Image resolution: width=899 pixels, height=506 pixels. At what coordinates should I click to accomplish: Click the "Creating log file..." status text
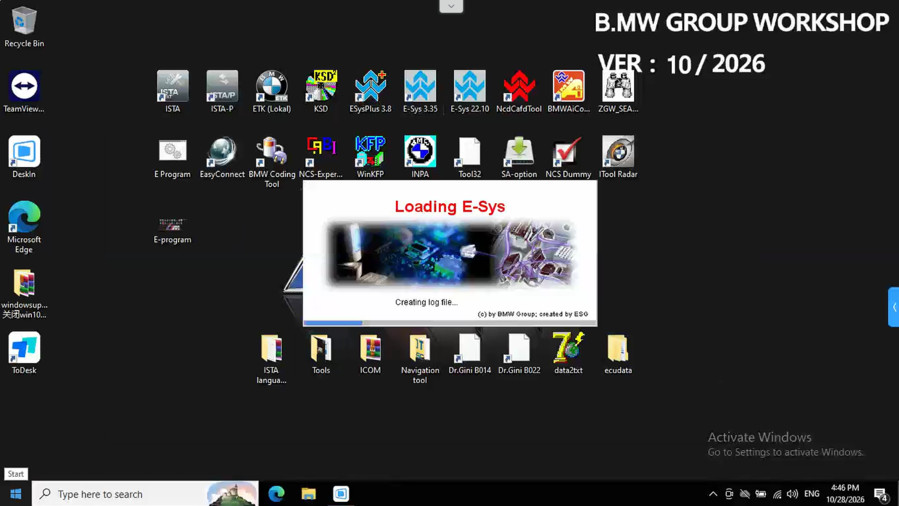tap(426, 302)
